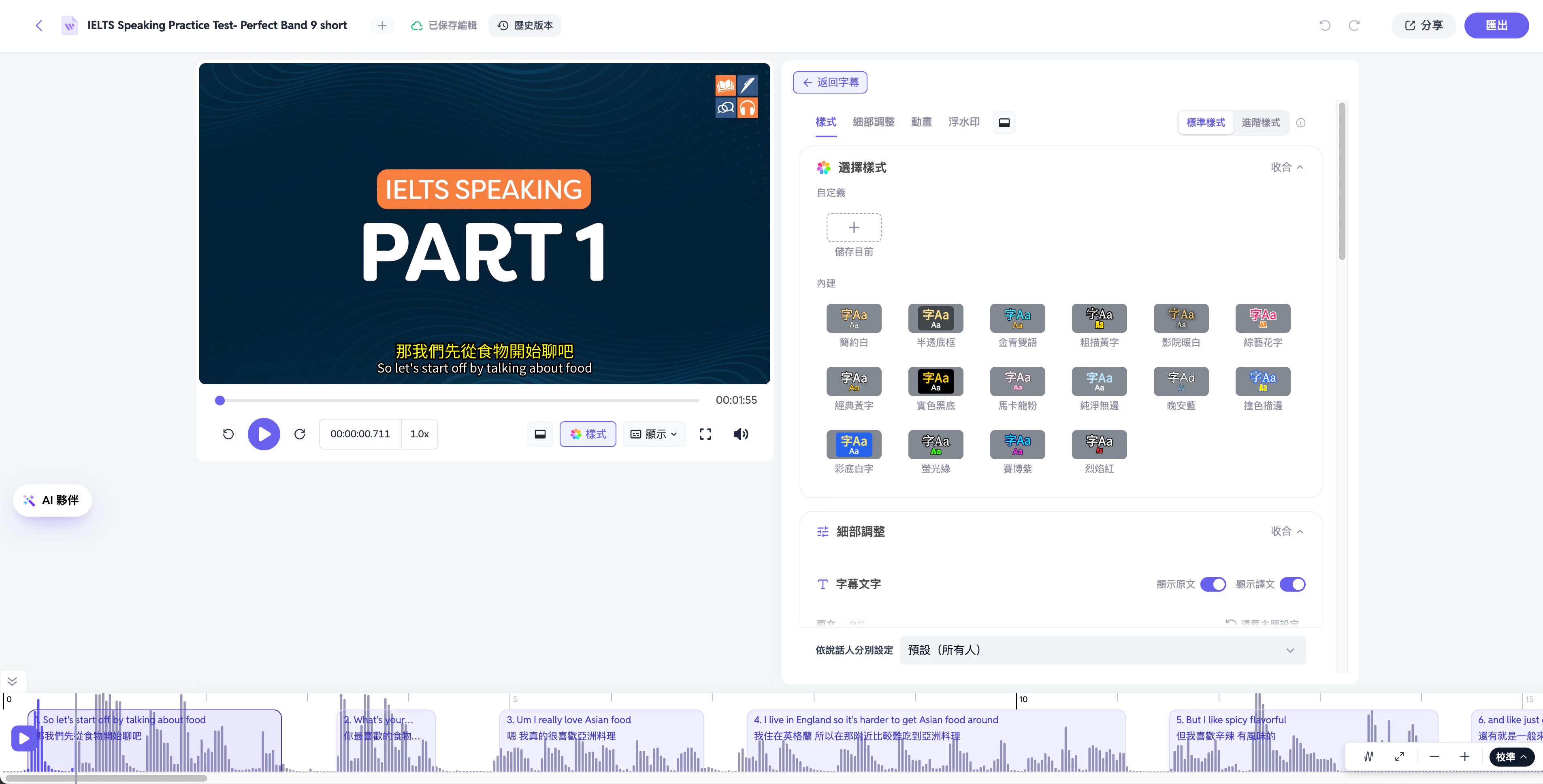Apply the 賽博紫 subtitle style
Screen dimensions: 1543x784
1017,444
